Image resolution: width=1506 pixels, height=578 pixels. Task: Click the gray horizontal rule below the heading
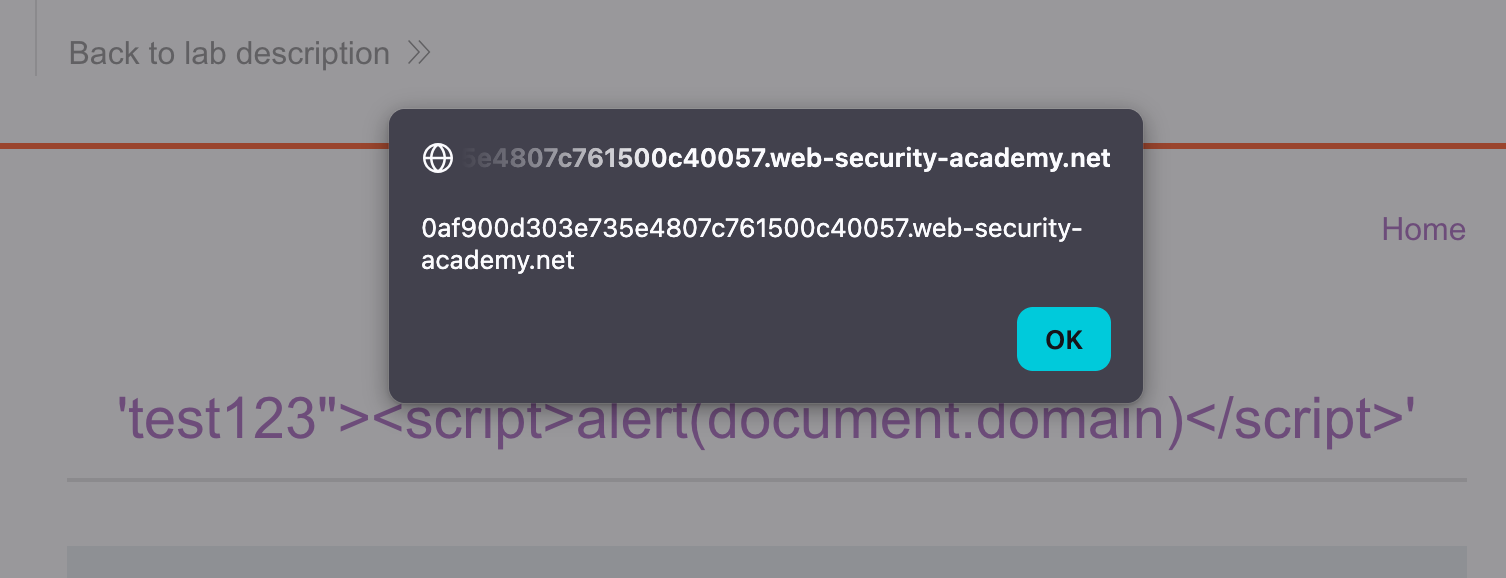(766, 480)
